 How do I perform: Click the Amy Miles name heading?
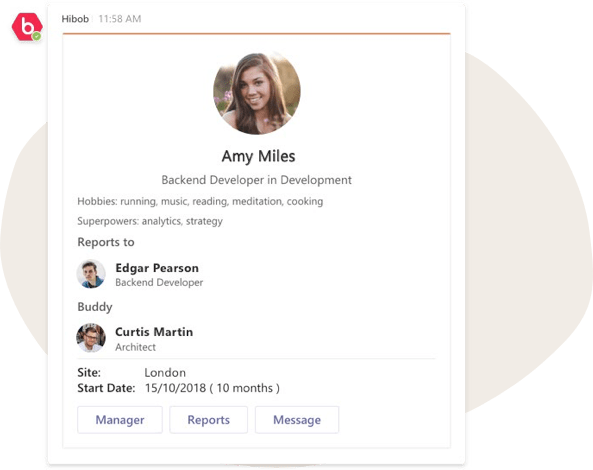[258, 157]
